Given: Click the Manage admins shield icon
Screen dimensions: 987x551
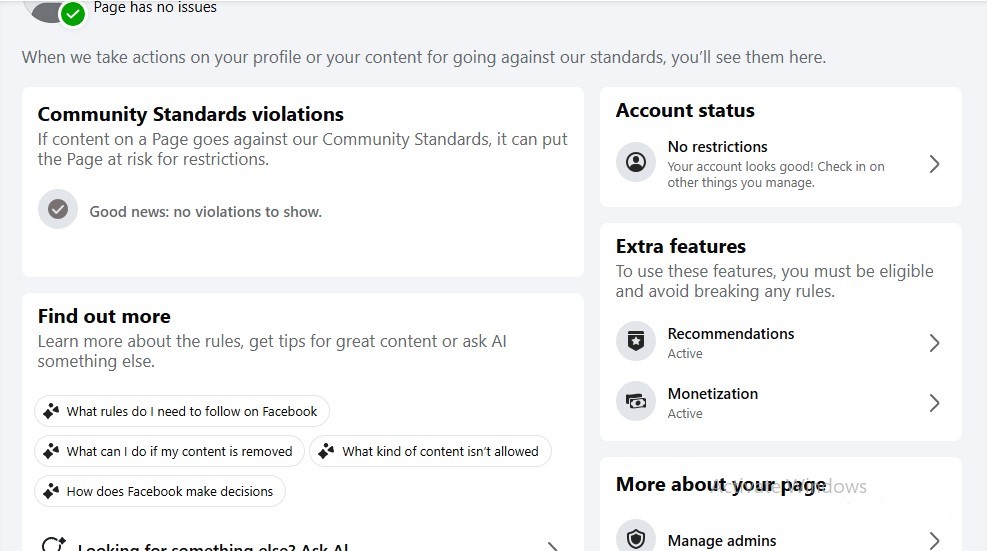Looking at the screenshot, I should 636,539.
